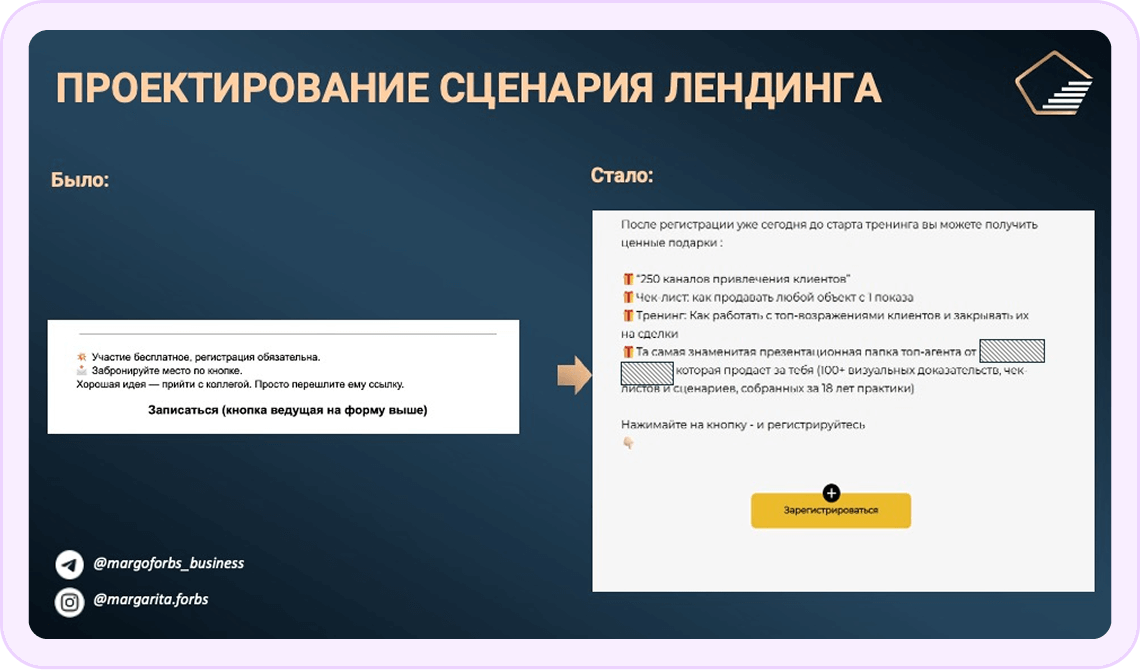Select the 'Стало:' section heading
The width and height of the screenshot is (1140, 670).
point(621,176)
